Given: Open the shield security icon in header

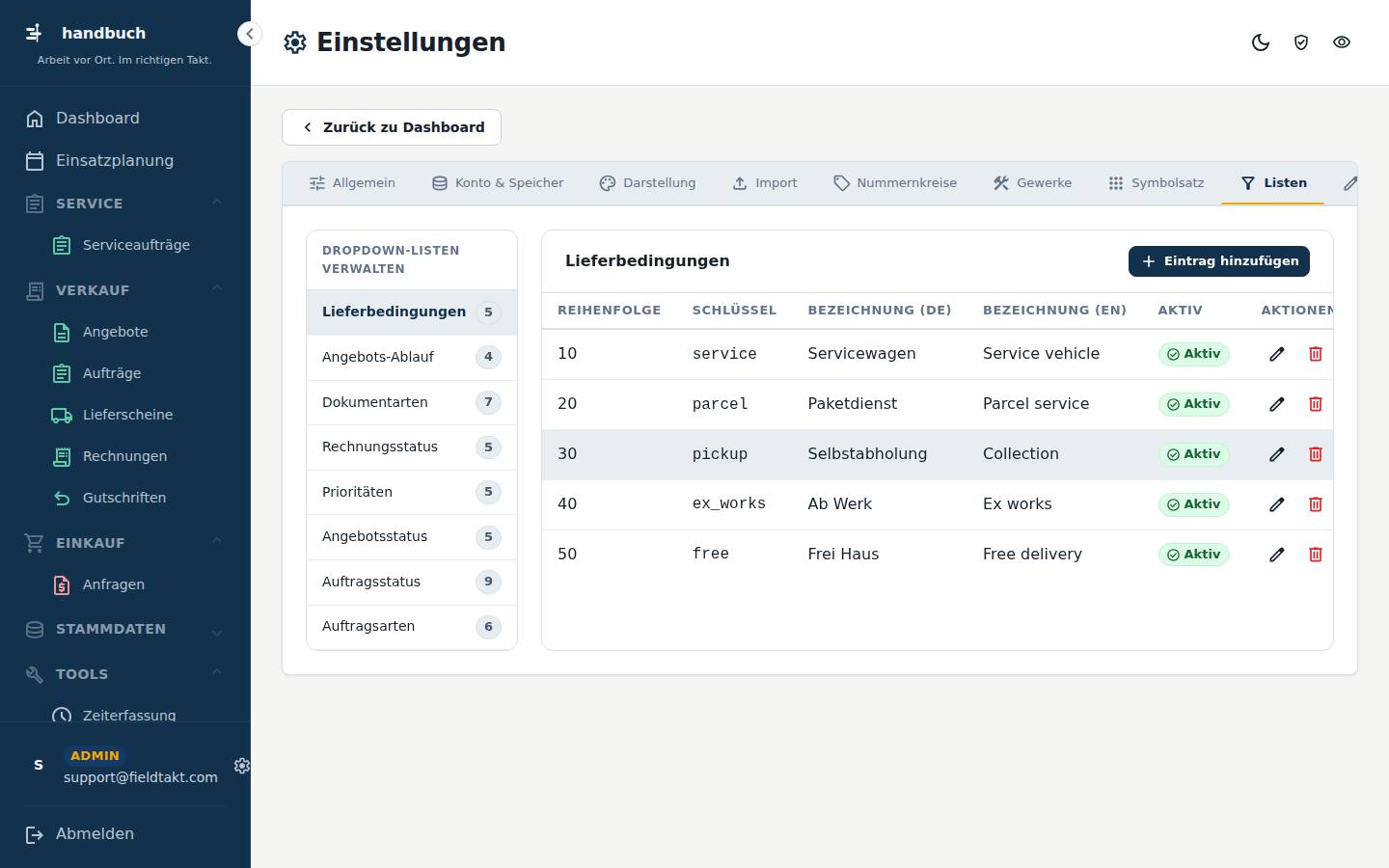Looking at the screenshot, I should coord(1301,42).
